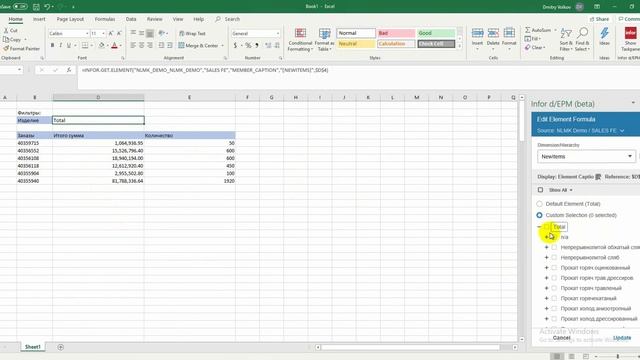Click the Insert Function fx icon
640x360 pixels.
69,70
